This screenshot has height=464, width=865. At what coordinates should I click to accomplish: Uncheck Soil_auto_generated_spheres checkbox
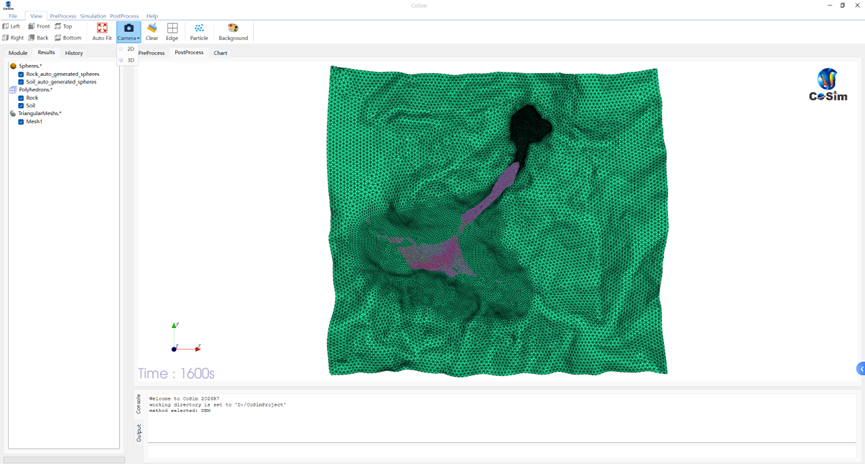coord(21,82)
